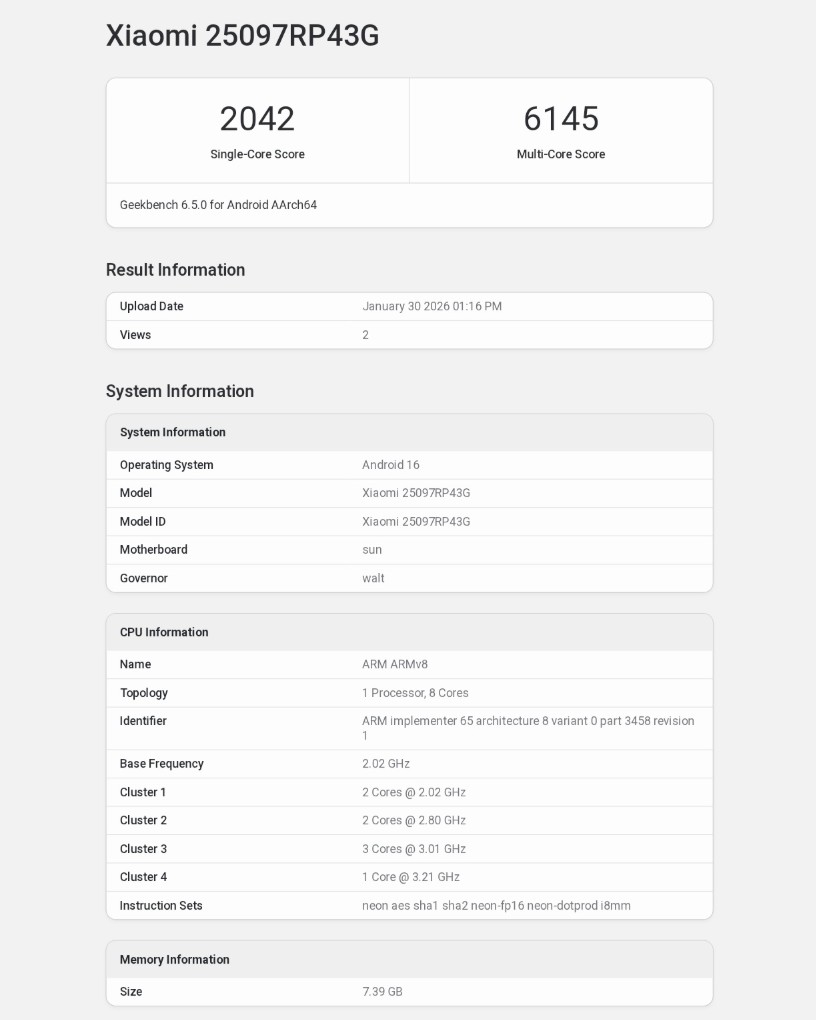Click the Topology value 1 Processor, 8 Cores
The image size is (816, 1020).
point(415,693)
